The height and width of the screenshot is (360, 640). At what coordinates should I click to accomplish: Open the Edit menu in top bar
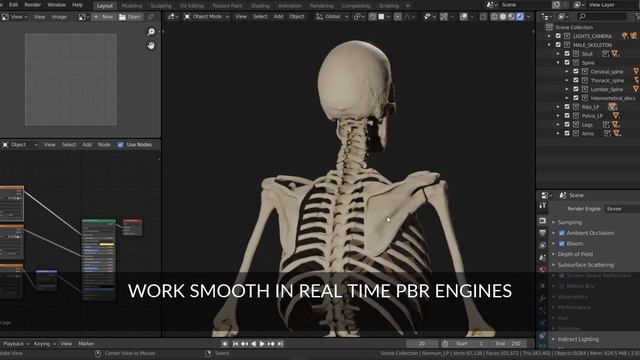(x=13, y=5)
